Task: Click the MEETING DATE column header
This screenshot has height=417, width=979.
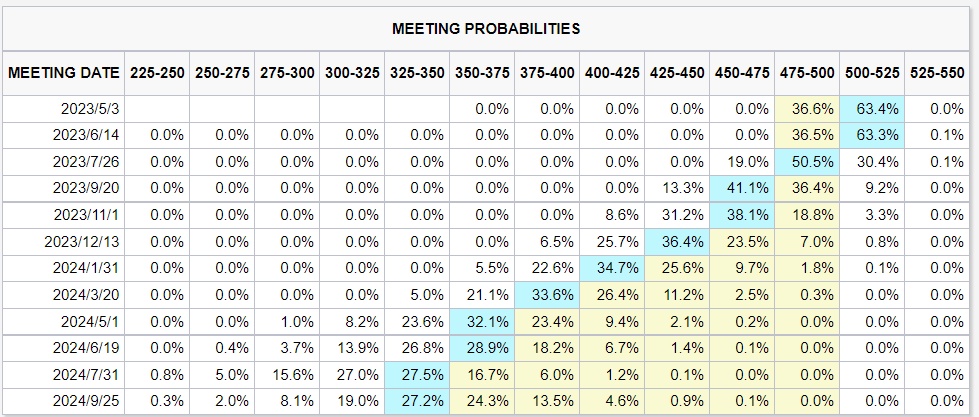Action: [64, 73]
